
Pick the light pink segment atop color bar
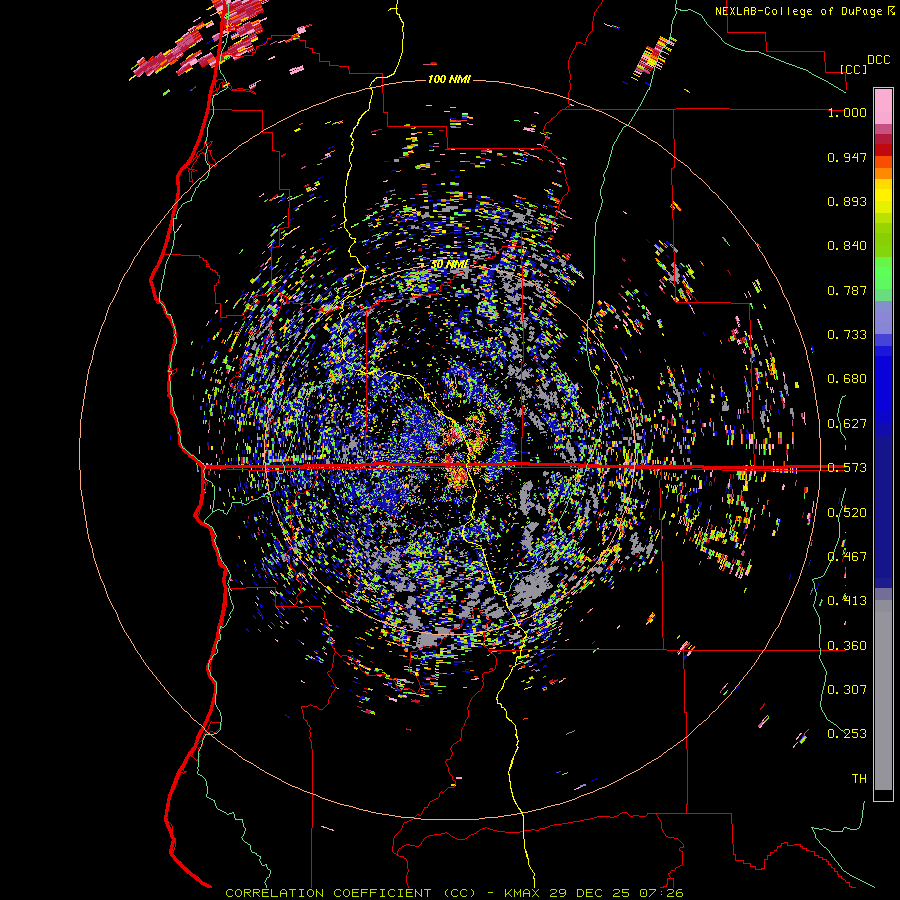coord(883,106)
